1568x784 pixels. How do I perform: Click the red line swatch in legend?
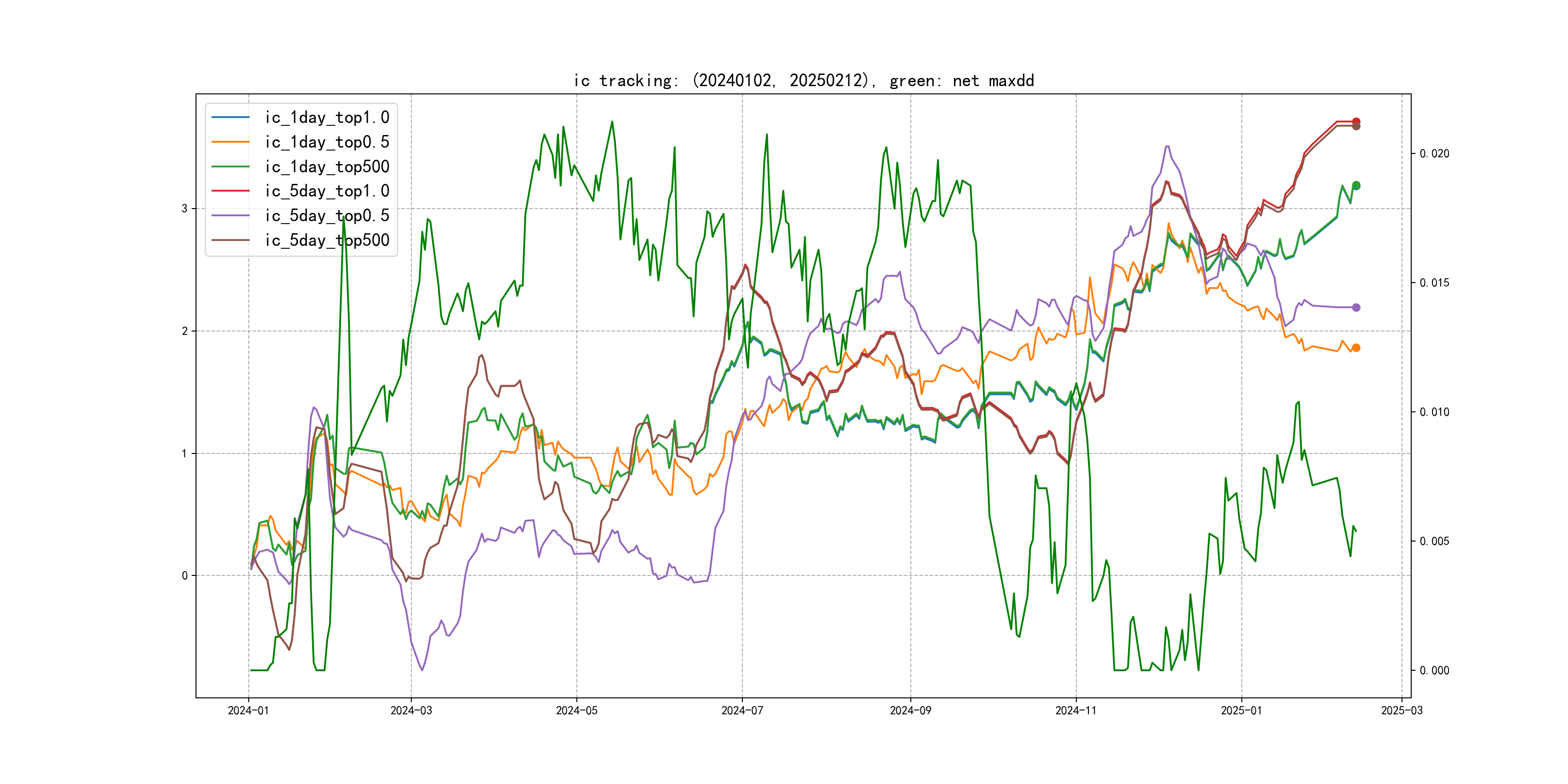coord(230,191)
